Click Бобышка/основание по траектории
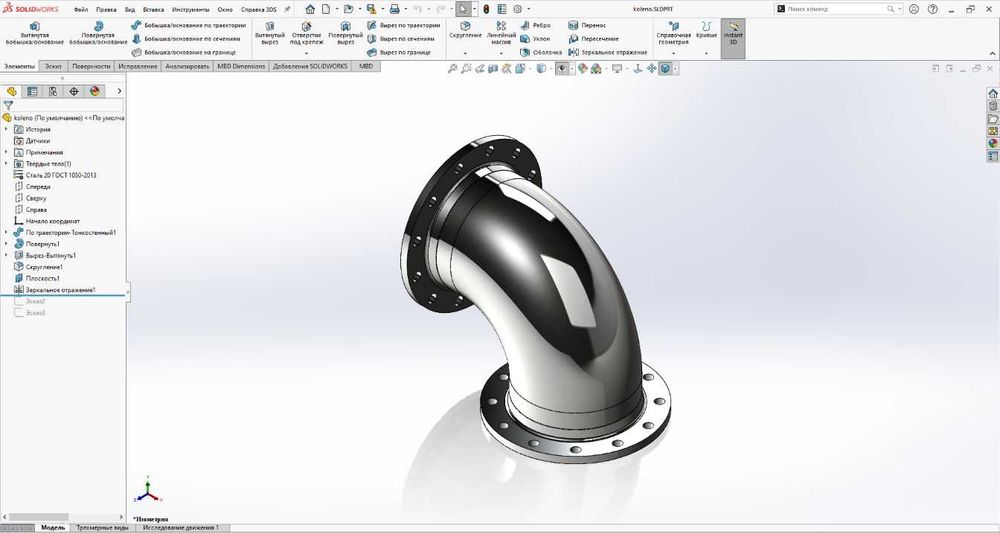 (188, 26)
